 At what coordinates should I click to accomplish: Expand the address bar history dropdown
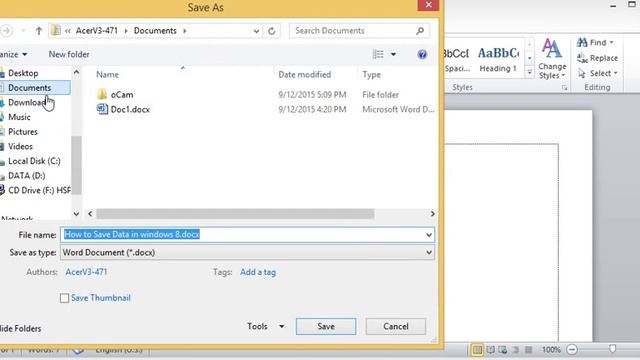point(256,31)
